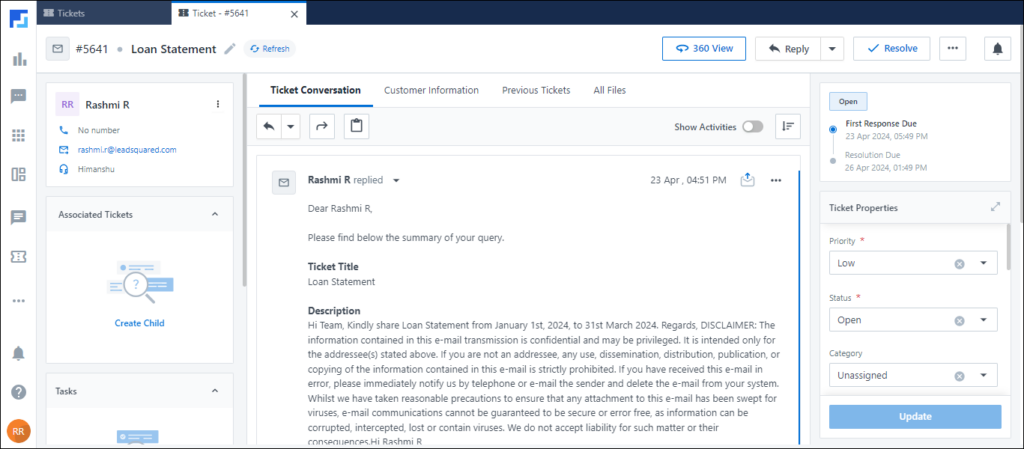1024x449 pixels.
Task: Open Rashmi R contact options menu
Action: (x=217, y=104)
